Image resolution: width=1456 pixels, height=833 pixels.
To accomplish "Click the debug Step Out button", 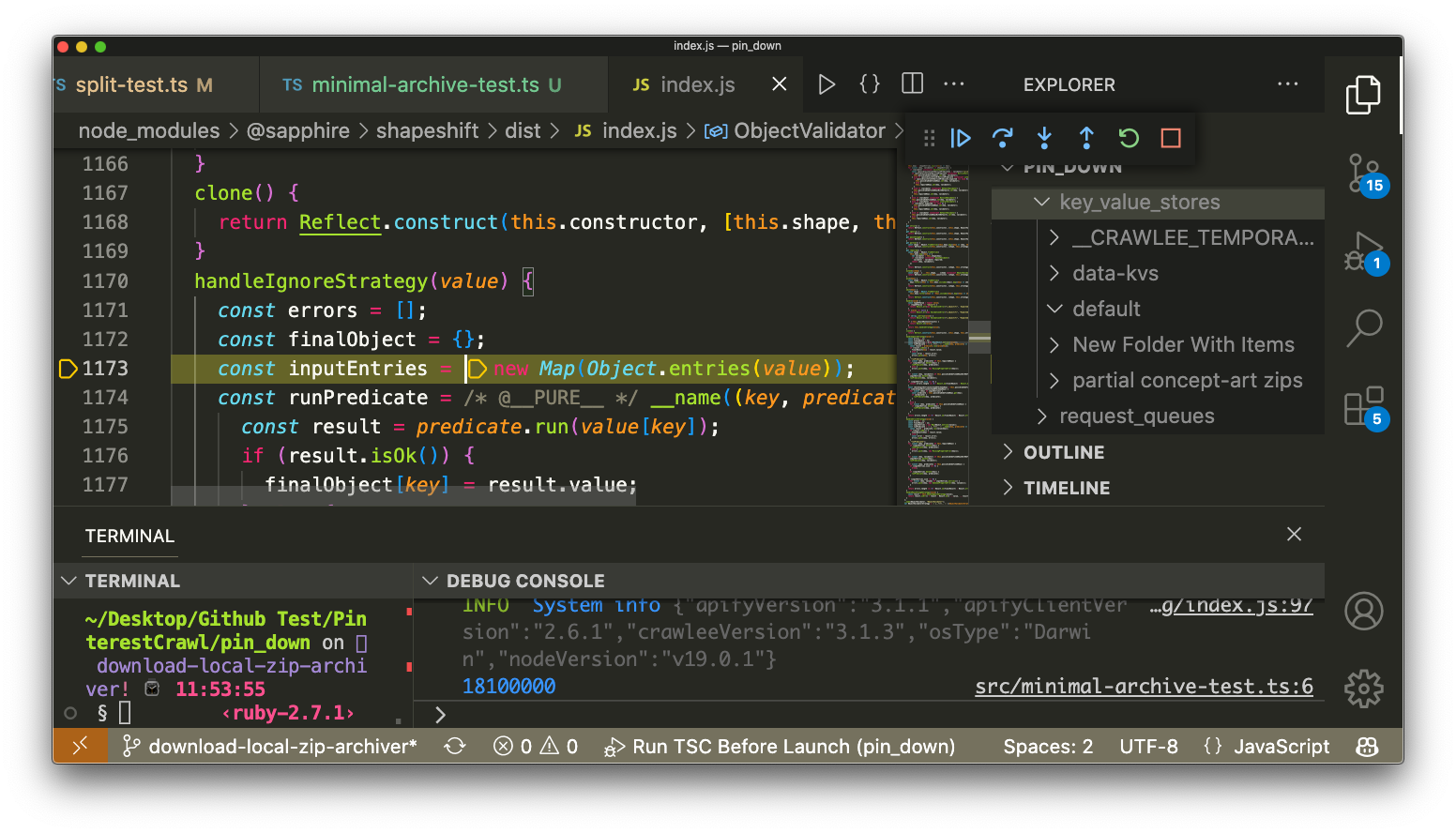I will (1086, 138).
